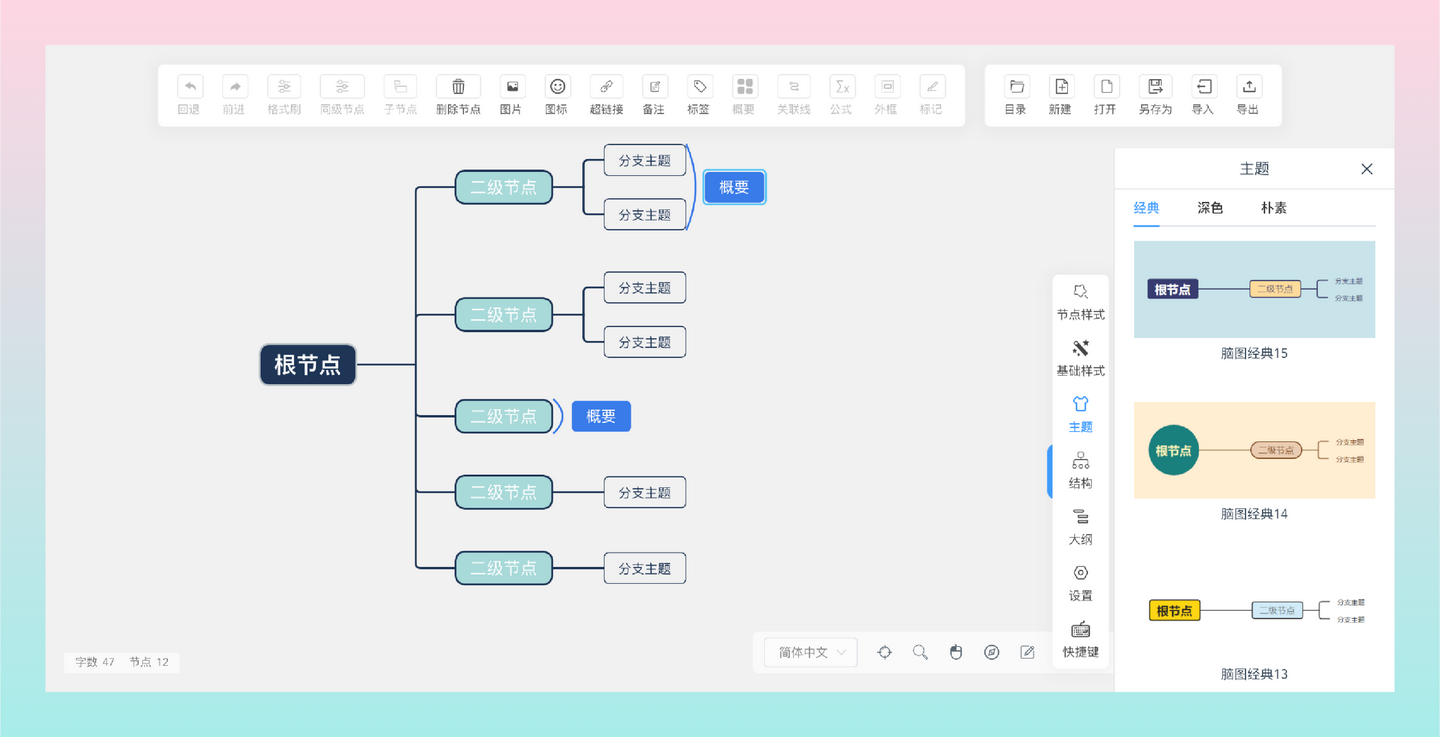Create a new file with 新建
The image size is (1440, 737).
(1060, 95)
